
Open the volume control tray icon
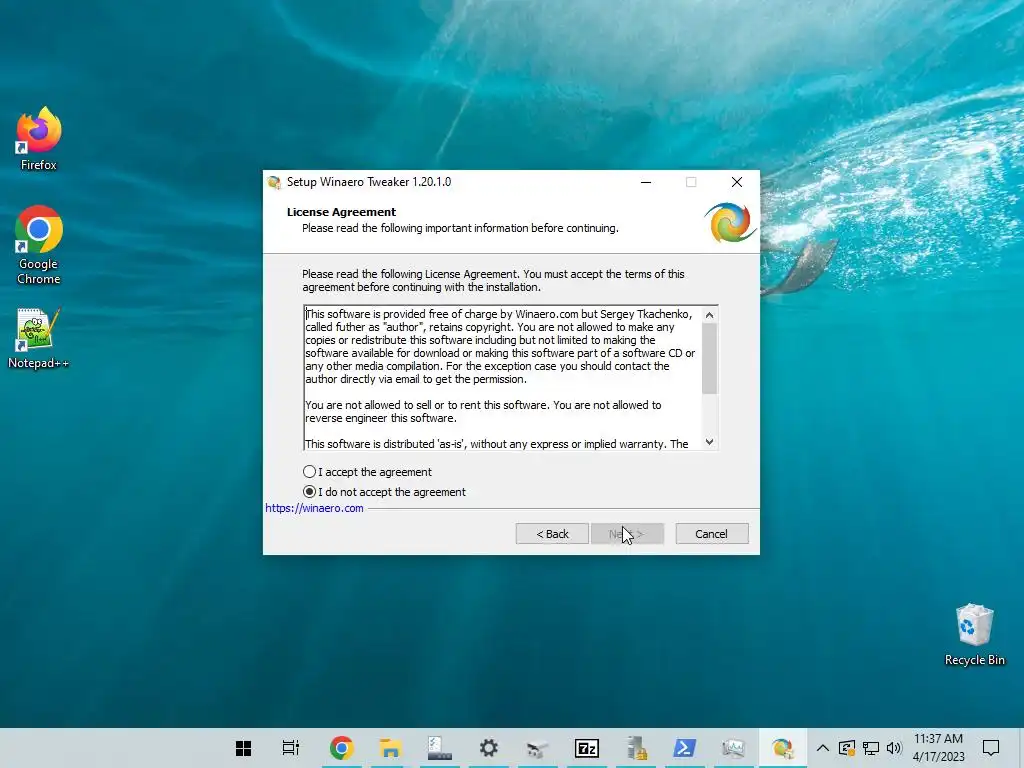point(894,748)
